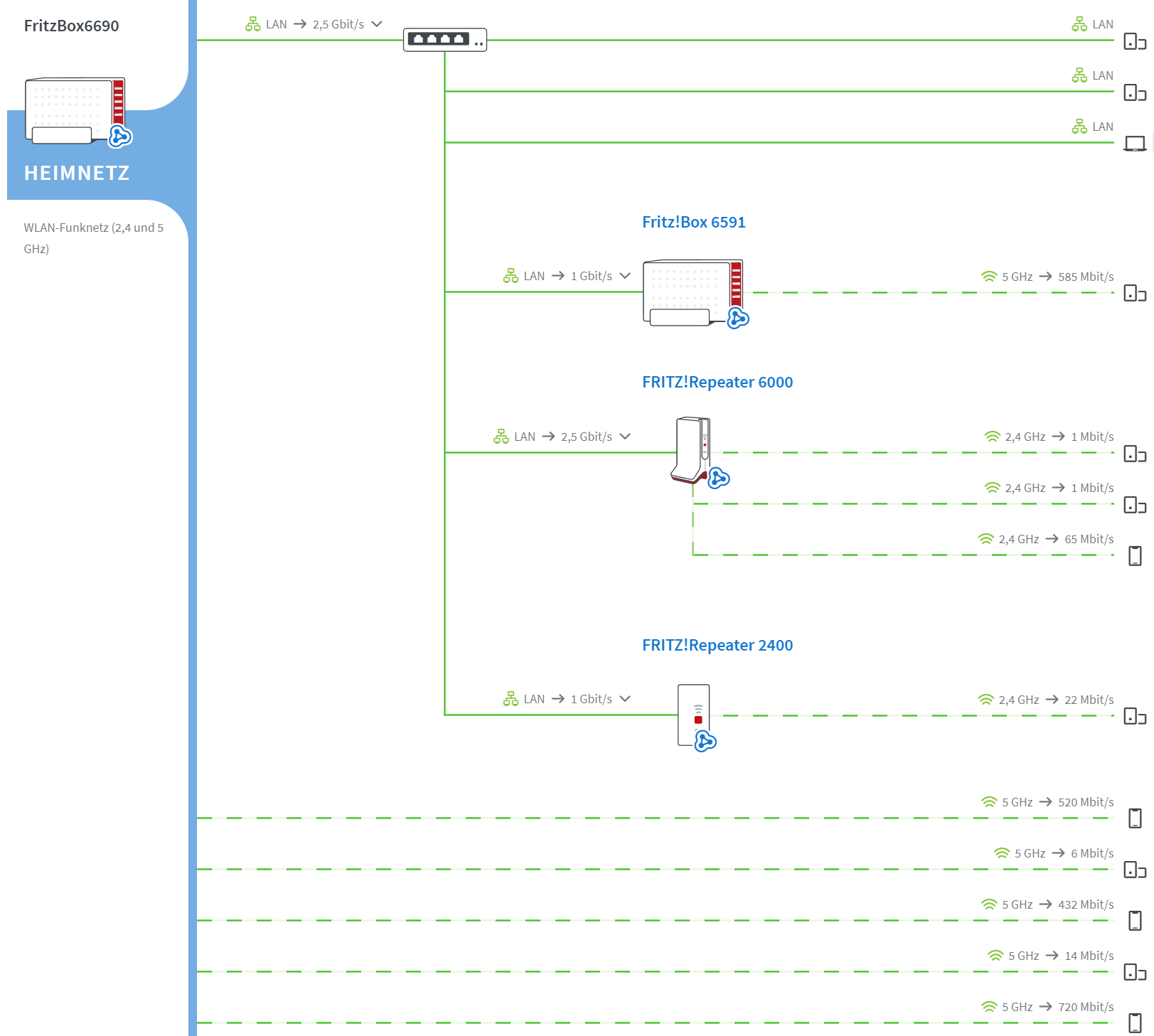
Task: Open the Fritz!Box 6591 device link
Action: pos(694,222)
